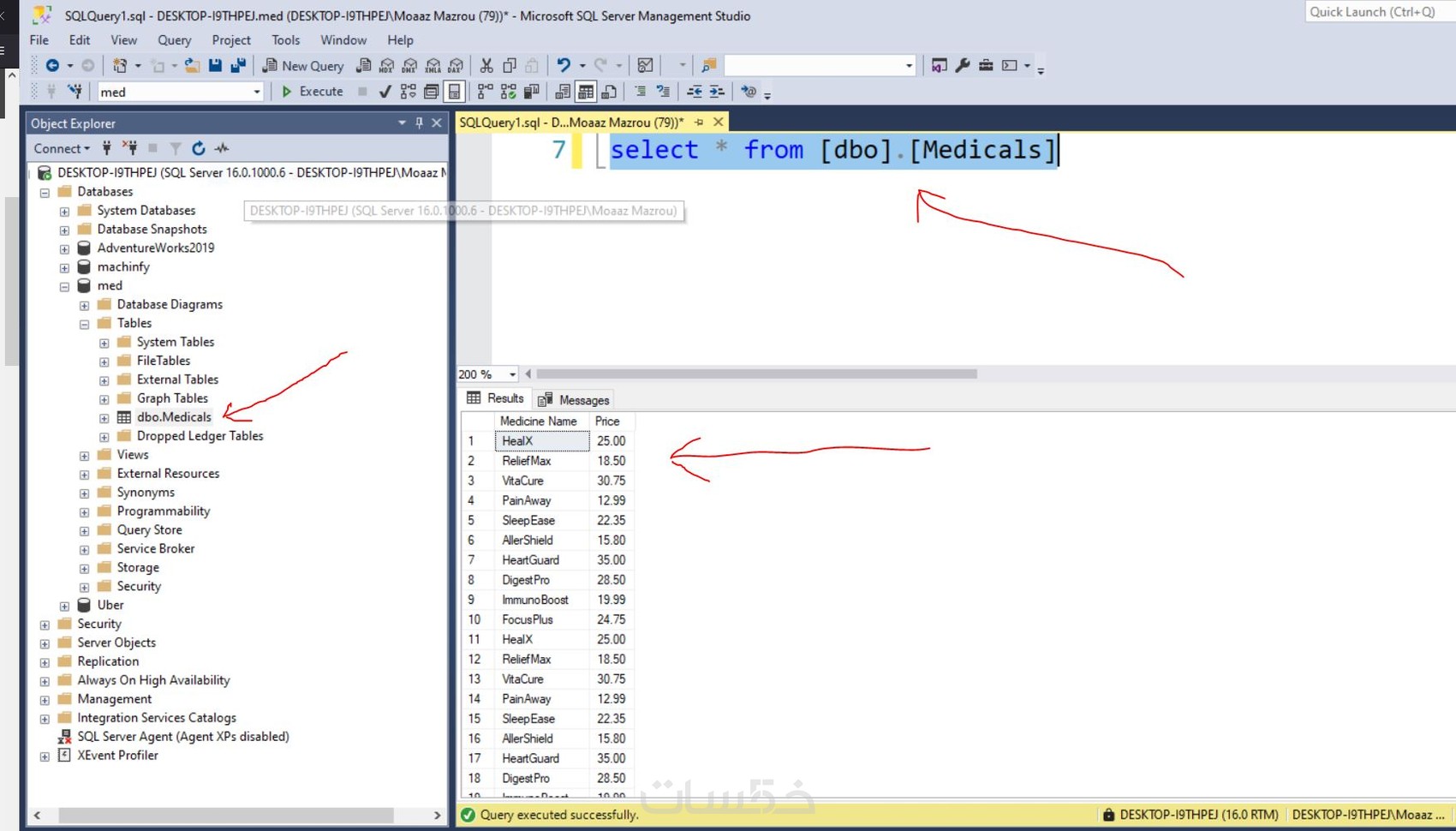This screenshot has width=1456, height=831.
Task: Toggle pin on the SQLQuery1.sql tab
Action: pos(699,123)
